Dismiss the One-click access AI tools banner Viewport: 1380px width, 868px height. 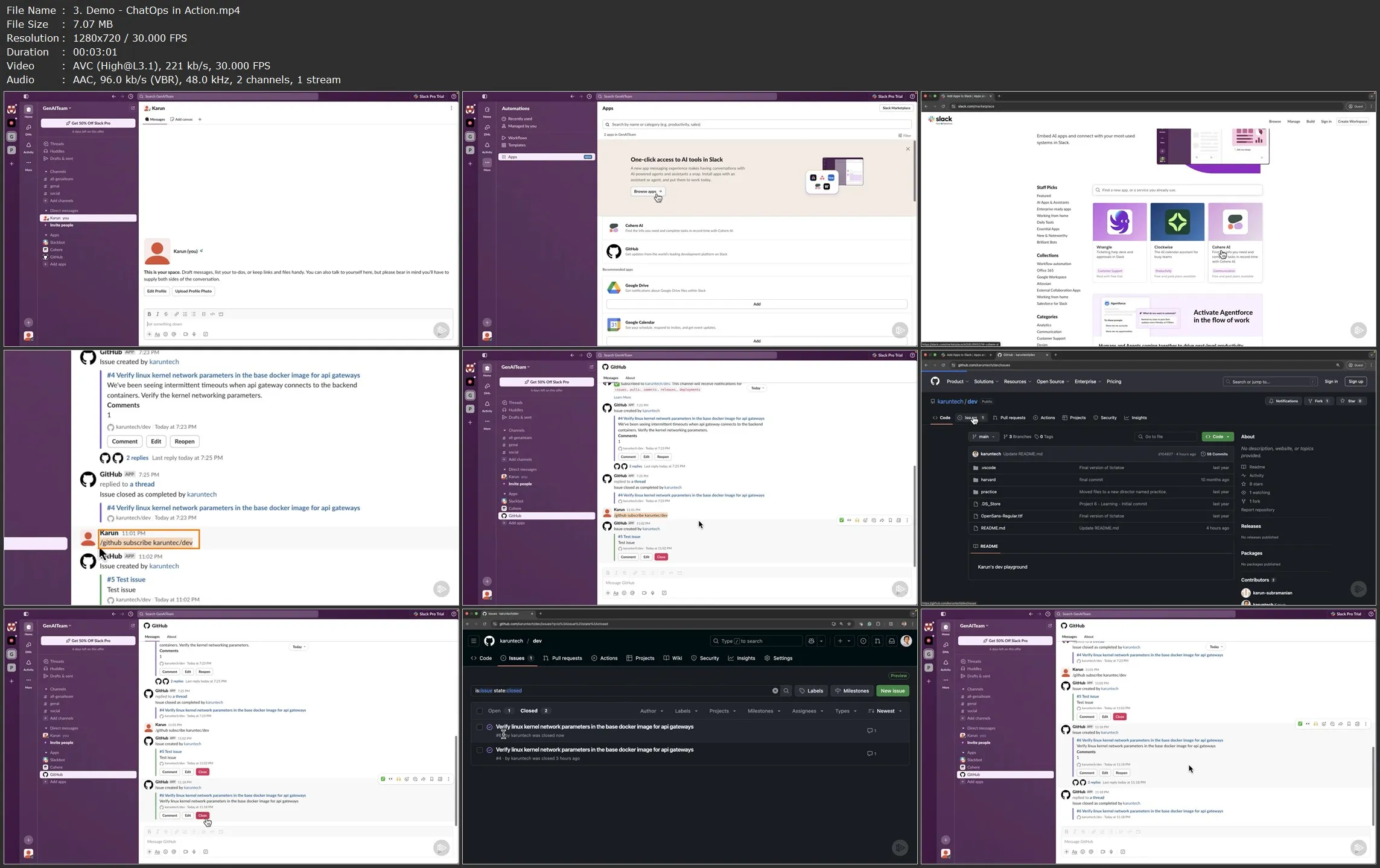click(908, 149)
